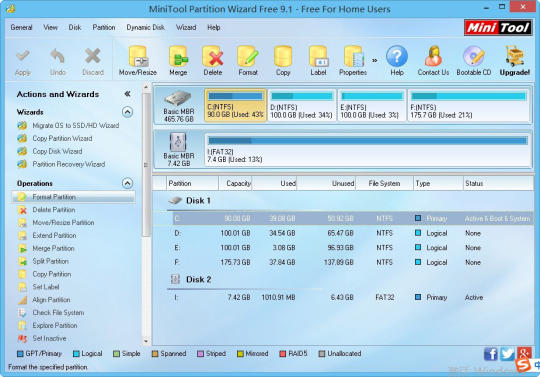Image resolution: width=540 pixels, height=377 pixels.
Task: Choose Move/Resize Partition in Operations
Action: point(63,223)
